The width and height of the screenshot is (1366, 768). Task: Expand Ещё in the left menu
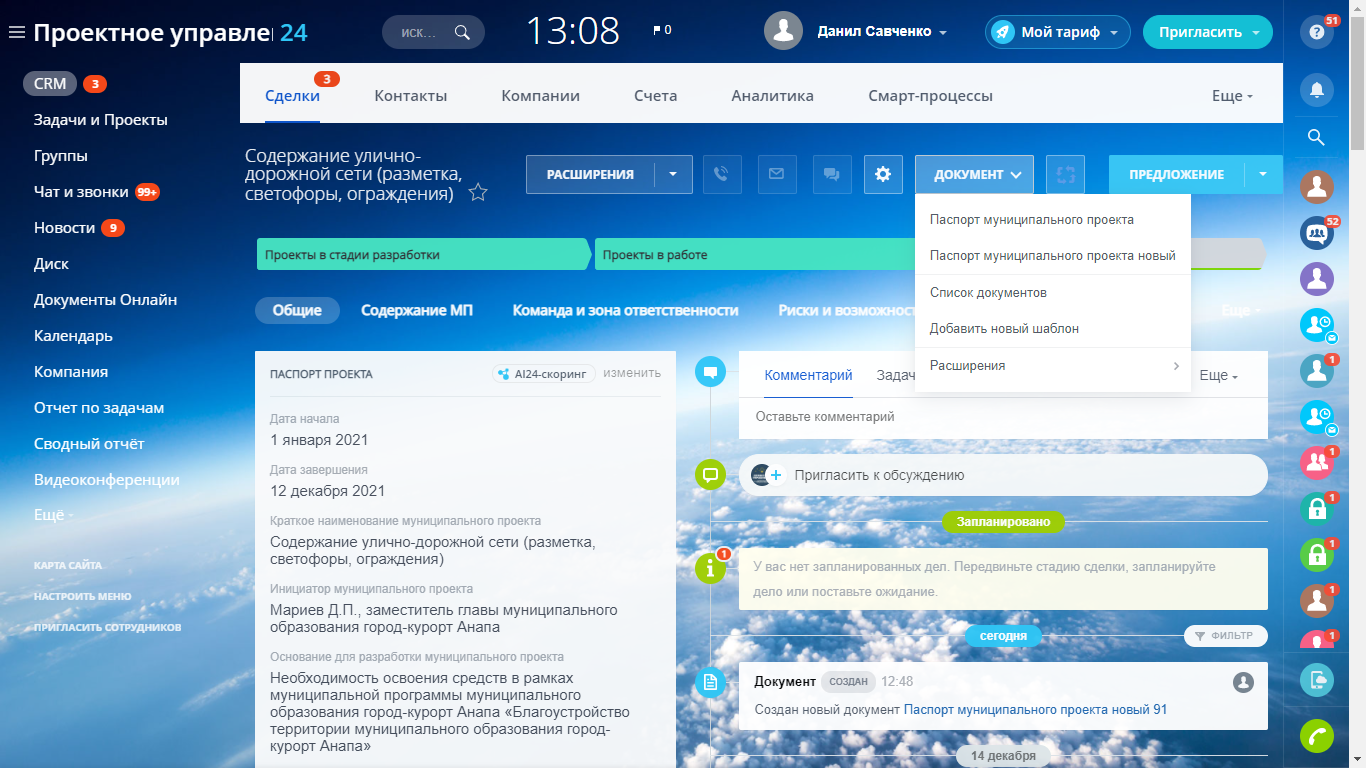point(52,515)
